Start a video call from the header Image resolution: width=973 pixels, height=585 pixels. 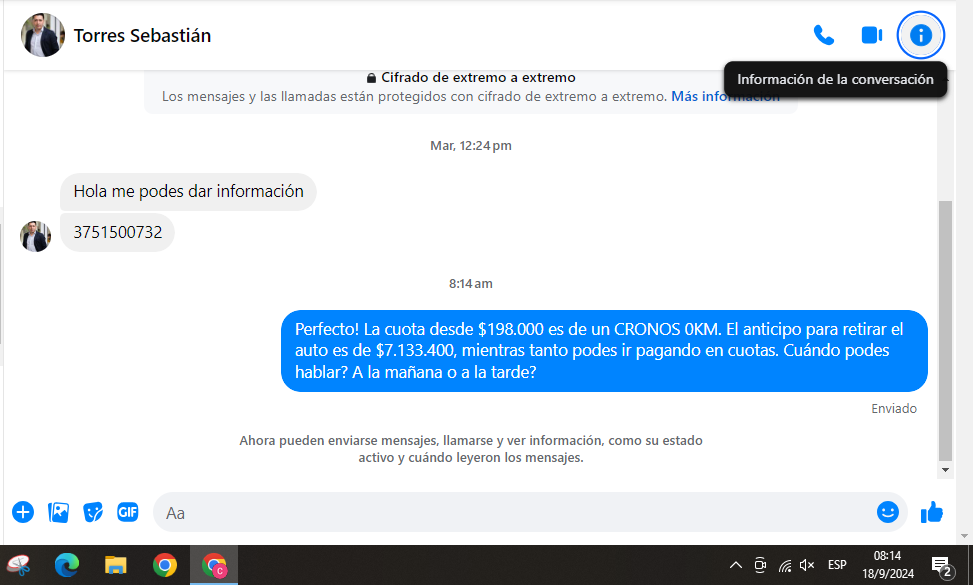(x=871, y=36)
